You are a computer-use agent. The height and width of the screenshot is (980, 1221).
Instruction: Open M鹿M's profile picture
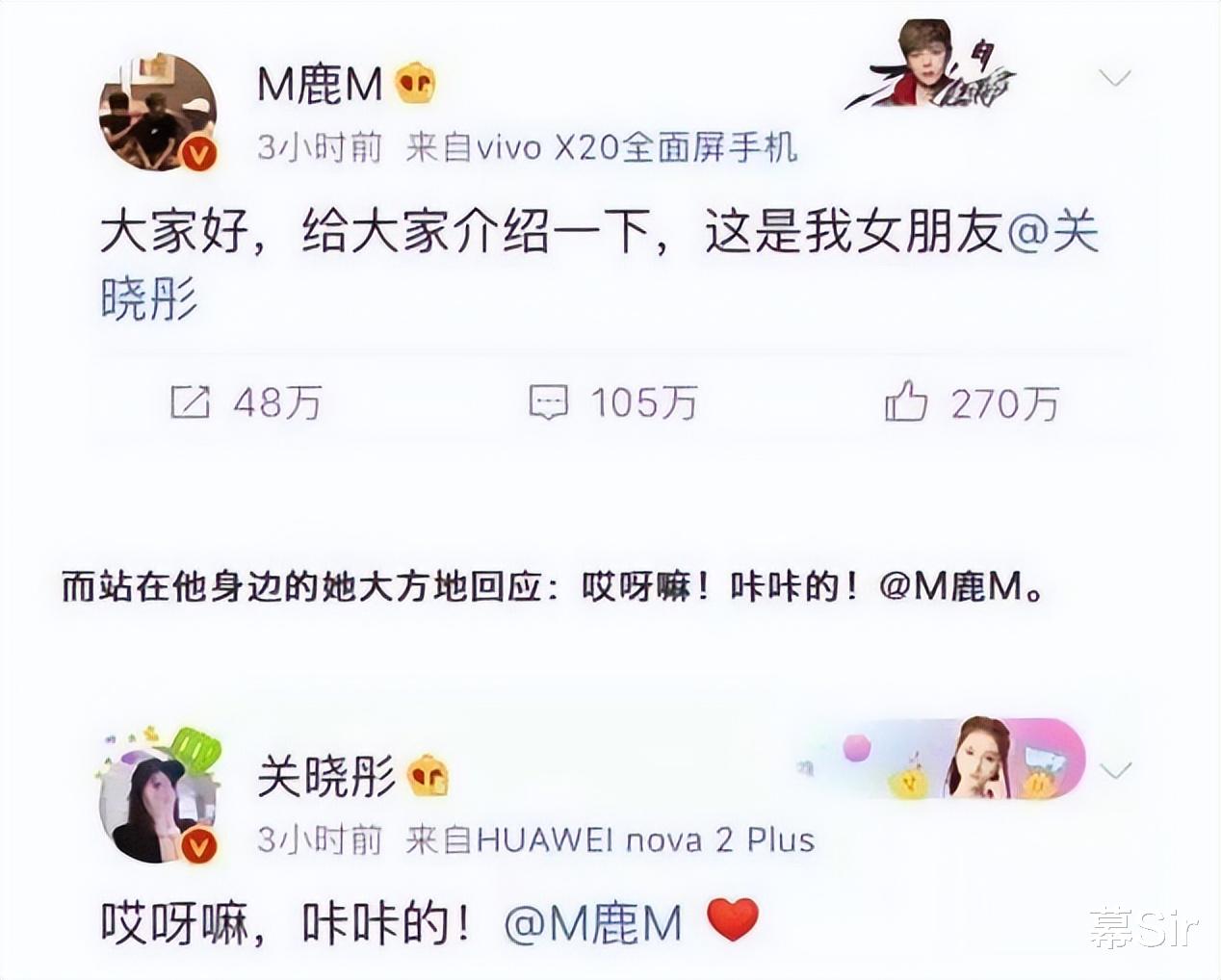(x=158, y=114)
